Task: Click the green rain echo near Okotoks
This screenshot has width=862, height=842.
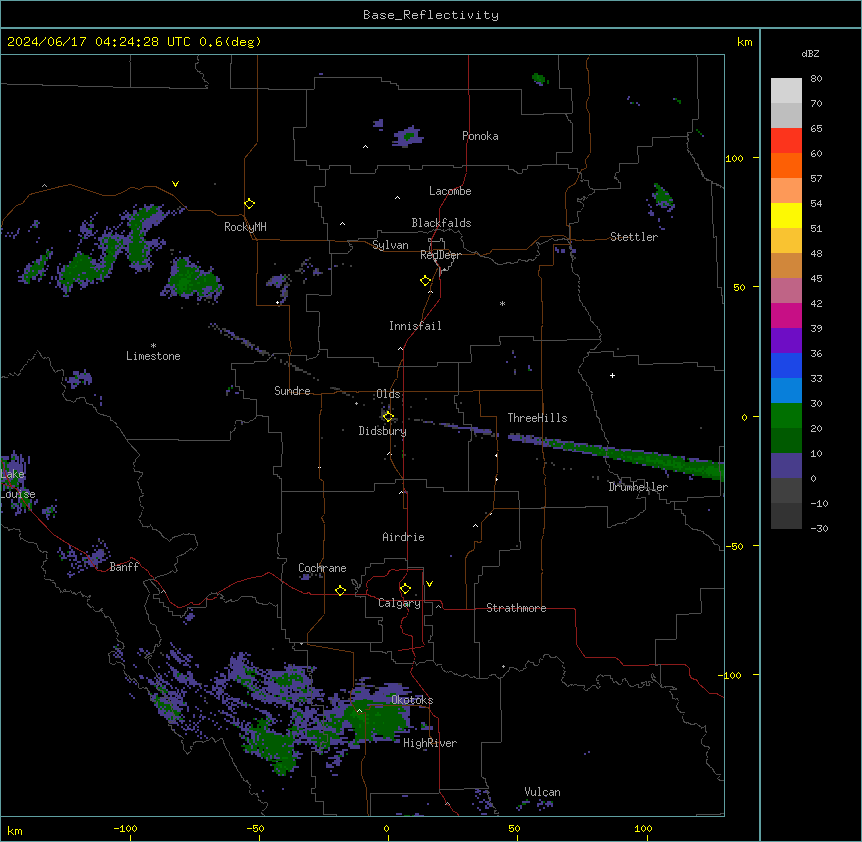Action: 377,719
